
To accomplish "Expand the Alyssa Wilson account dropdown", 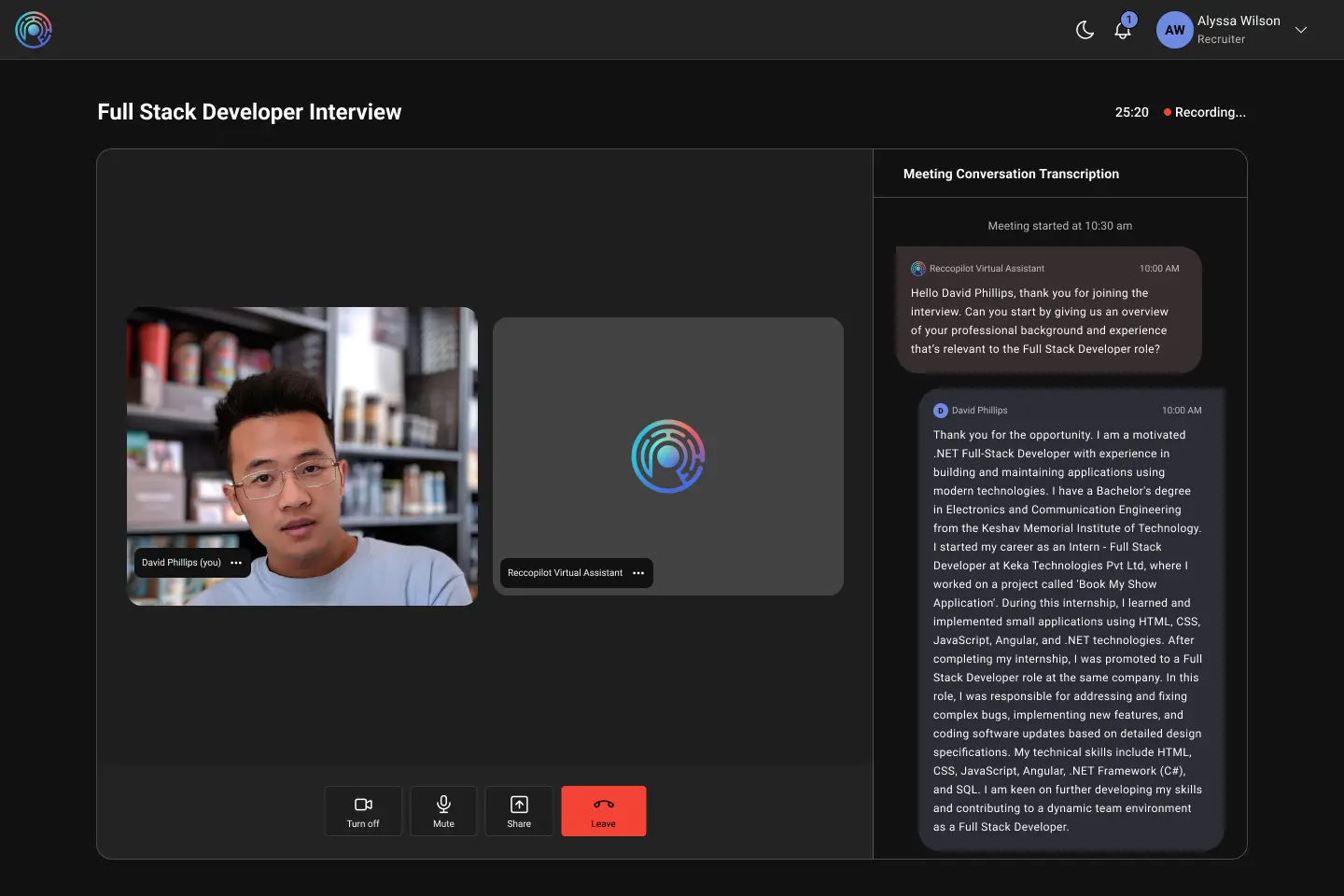I will point(1301,30).
